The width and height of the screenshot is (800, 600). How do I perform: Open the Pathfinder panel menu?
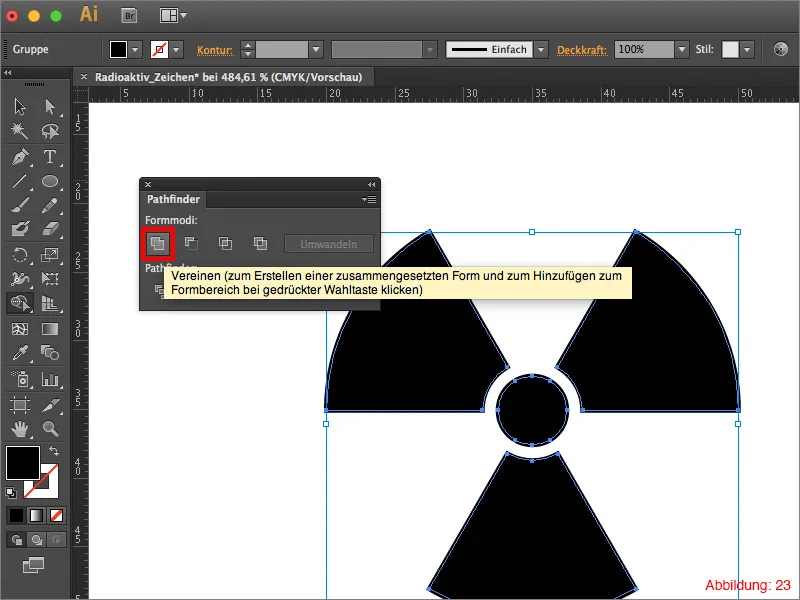[x=369, y=199]
